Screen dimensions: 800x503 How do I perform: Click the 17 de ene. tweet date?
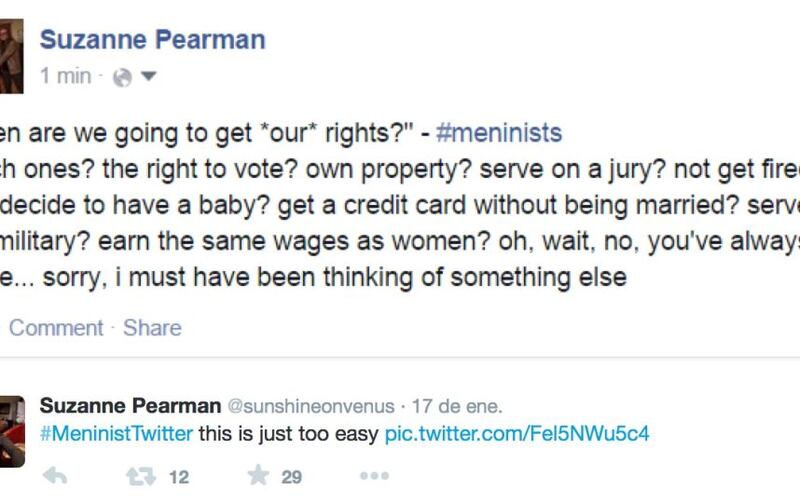click(x=457, y=407)
